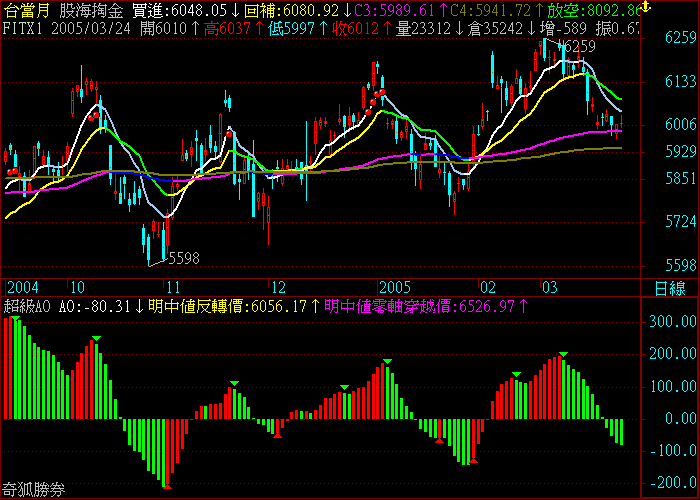Click the 奇狐勝券 logo in bottom corner

(34, 490)
